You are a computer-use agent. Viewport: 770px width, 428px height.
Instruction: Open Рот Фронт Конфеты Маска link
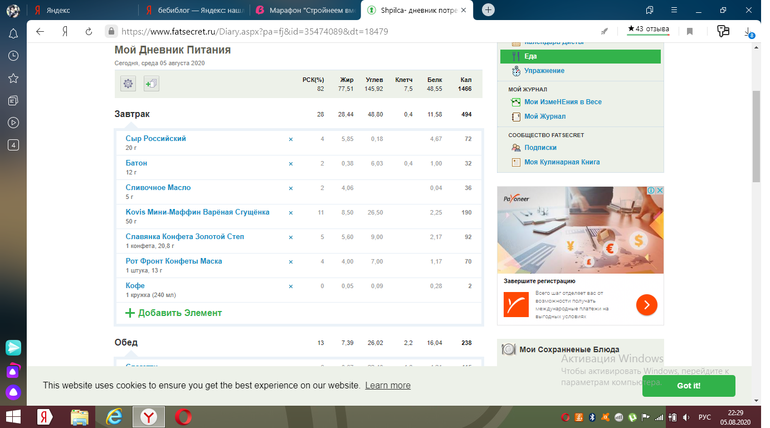click(x=174, y=261)
